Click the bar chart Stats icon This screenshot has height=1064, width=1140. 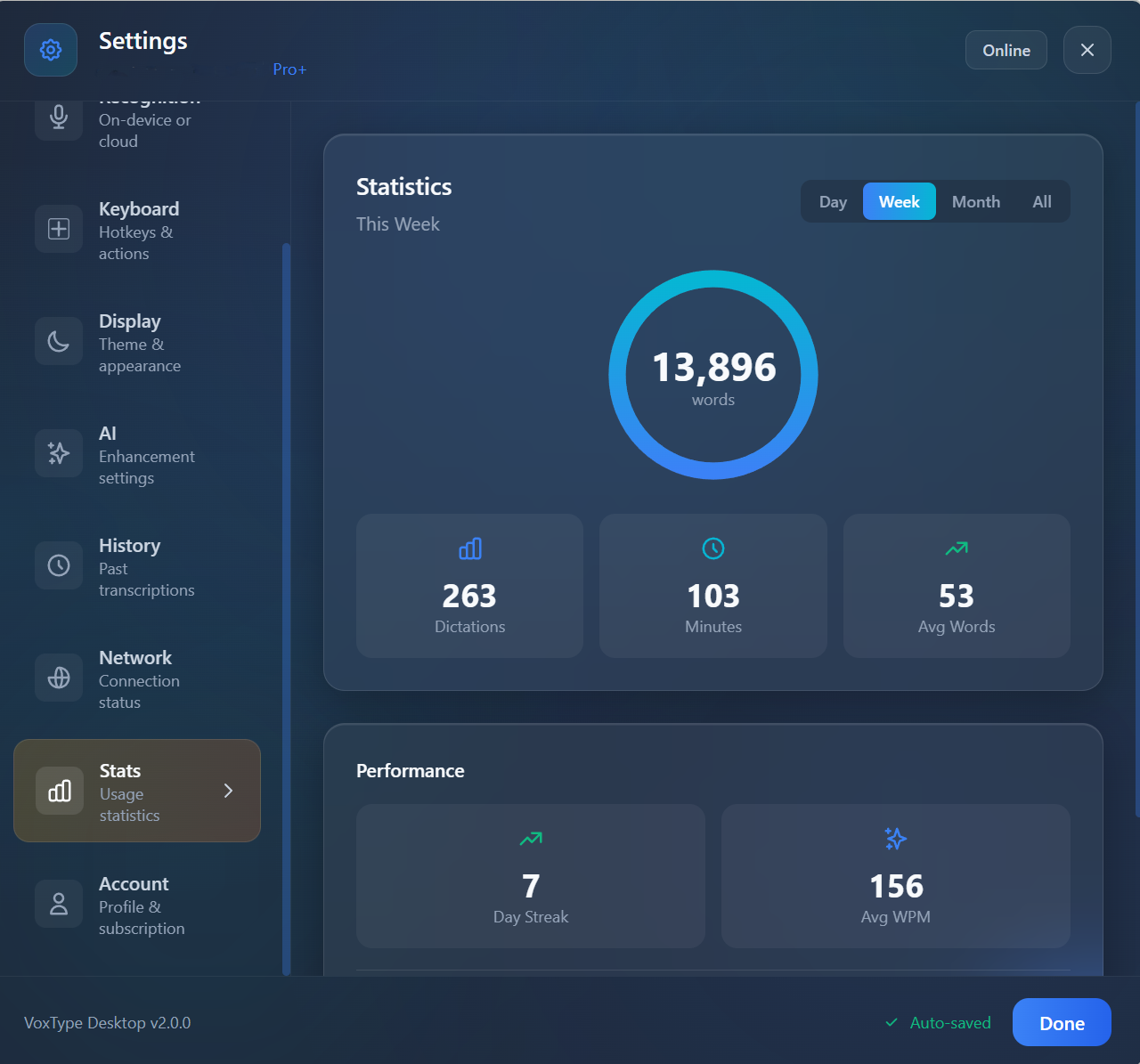click(x=59, y=791)
